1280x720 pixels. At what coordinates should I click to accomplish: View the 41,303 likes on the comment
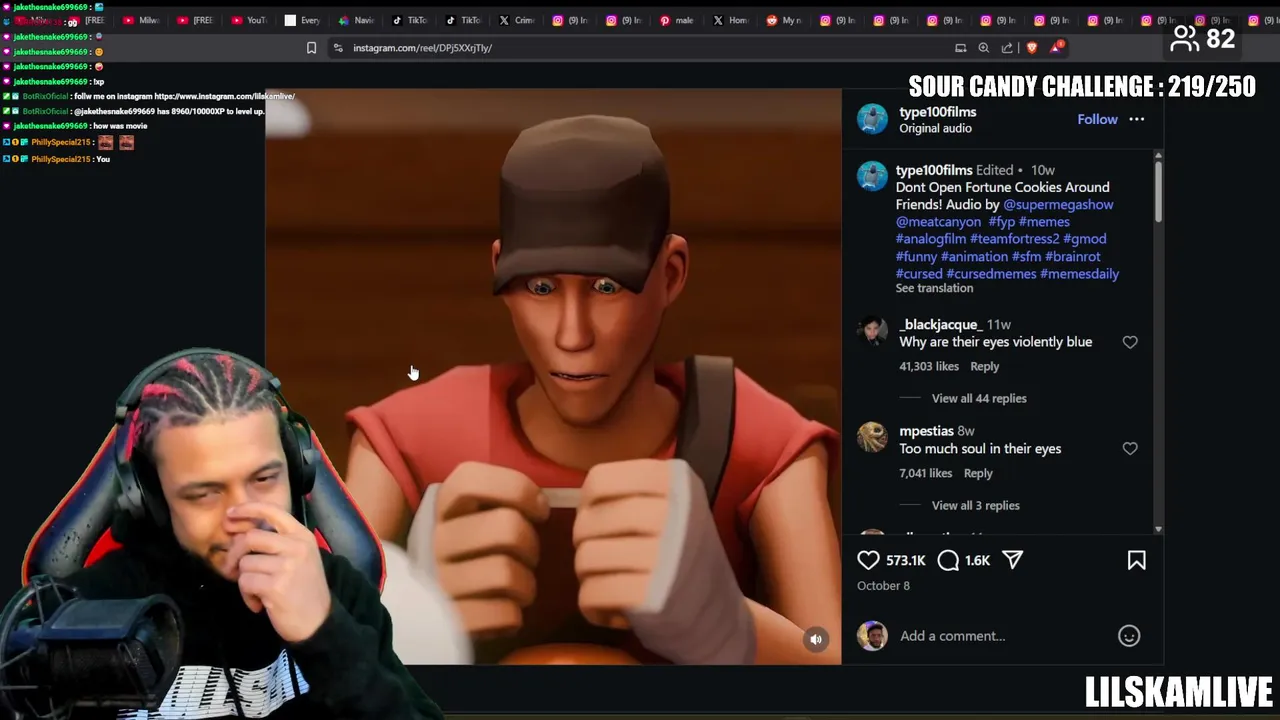(929, 366)
